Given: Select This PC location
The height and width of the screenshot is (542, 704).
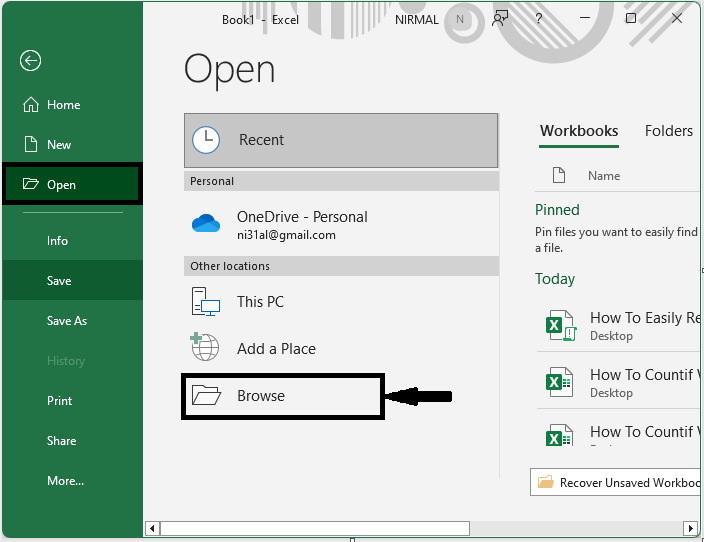Looking at the screenshot, I should [x=341, y=302].
